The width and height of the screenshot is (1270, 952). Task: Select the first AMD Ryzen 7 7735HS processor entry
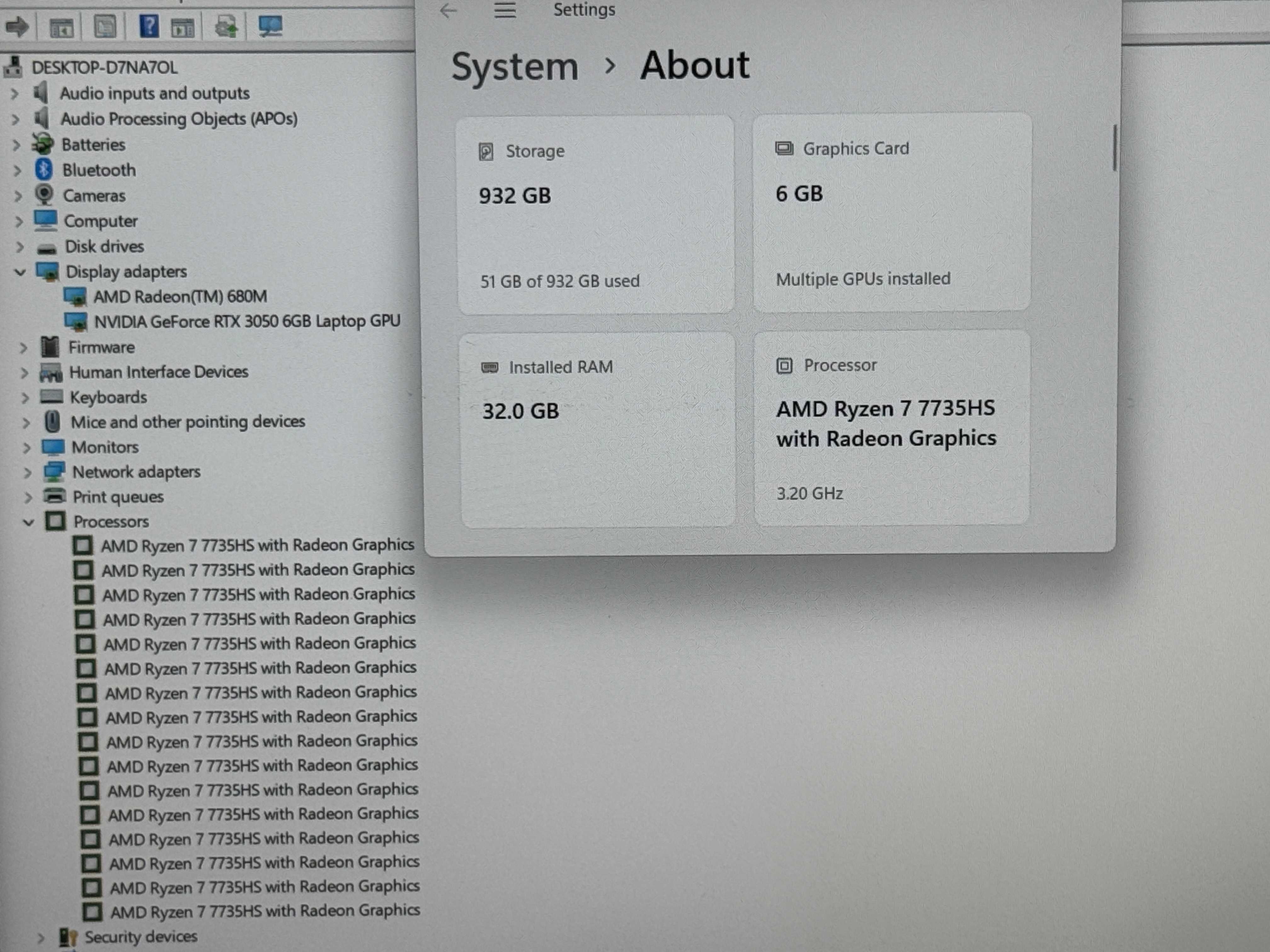(x=257, y=546)
